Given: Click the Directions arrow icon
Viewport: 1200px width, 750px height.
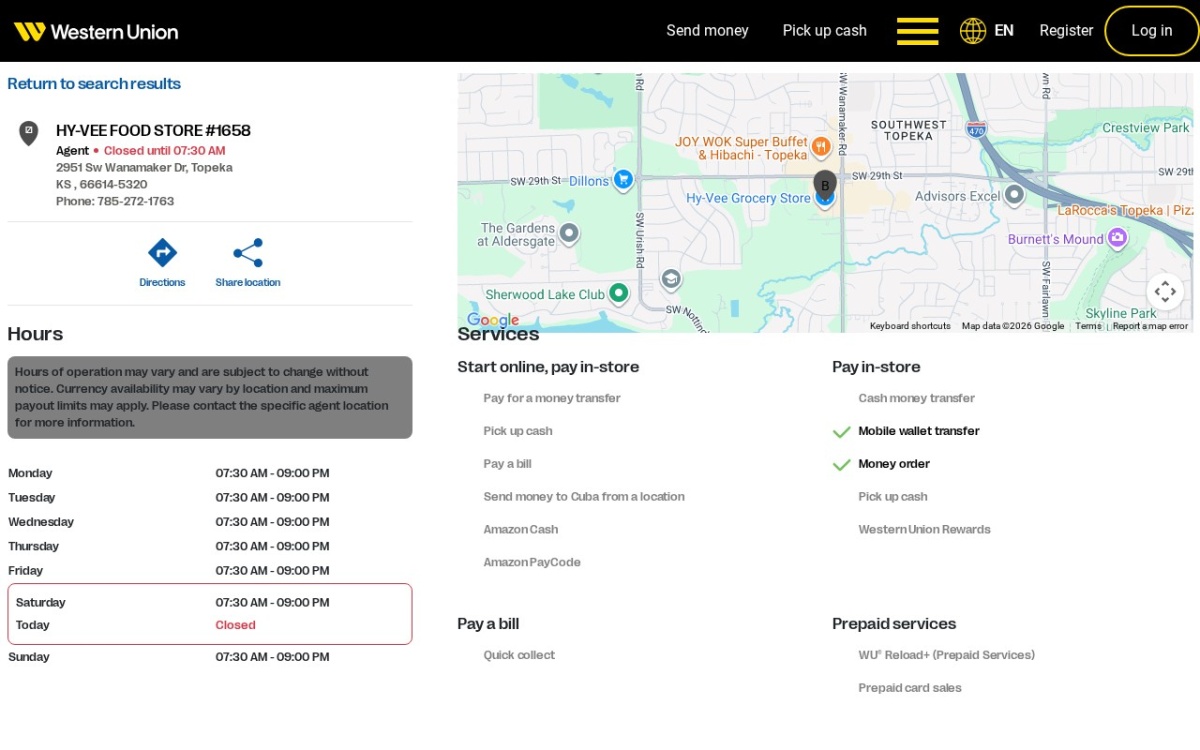Looking at the screenshot, I should pos(162,252).
